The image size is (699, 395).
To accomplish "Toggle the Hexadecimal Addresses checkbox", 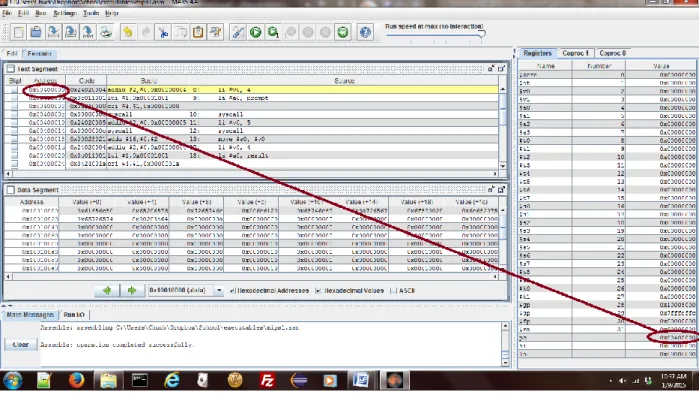I will click(x=233, y=291).
